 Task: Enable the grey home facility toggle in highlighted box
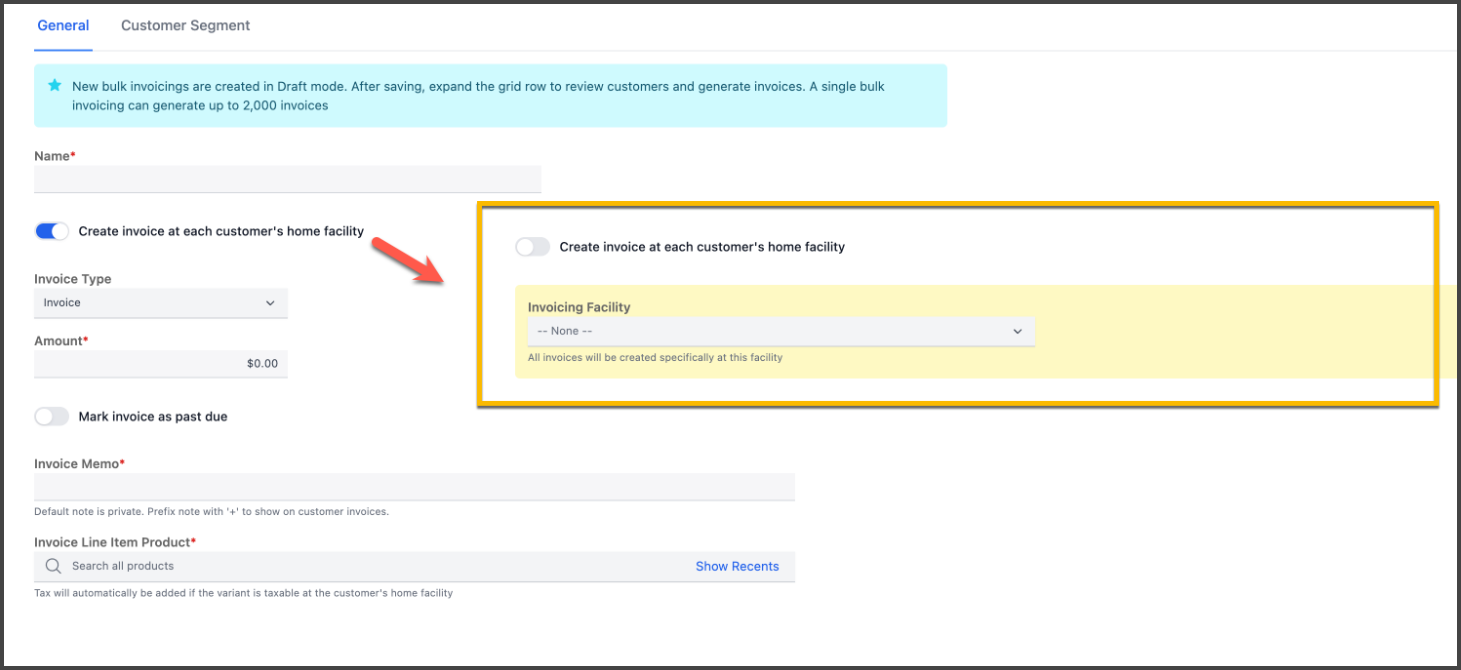pyautogui.click(x=532, y=247)
